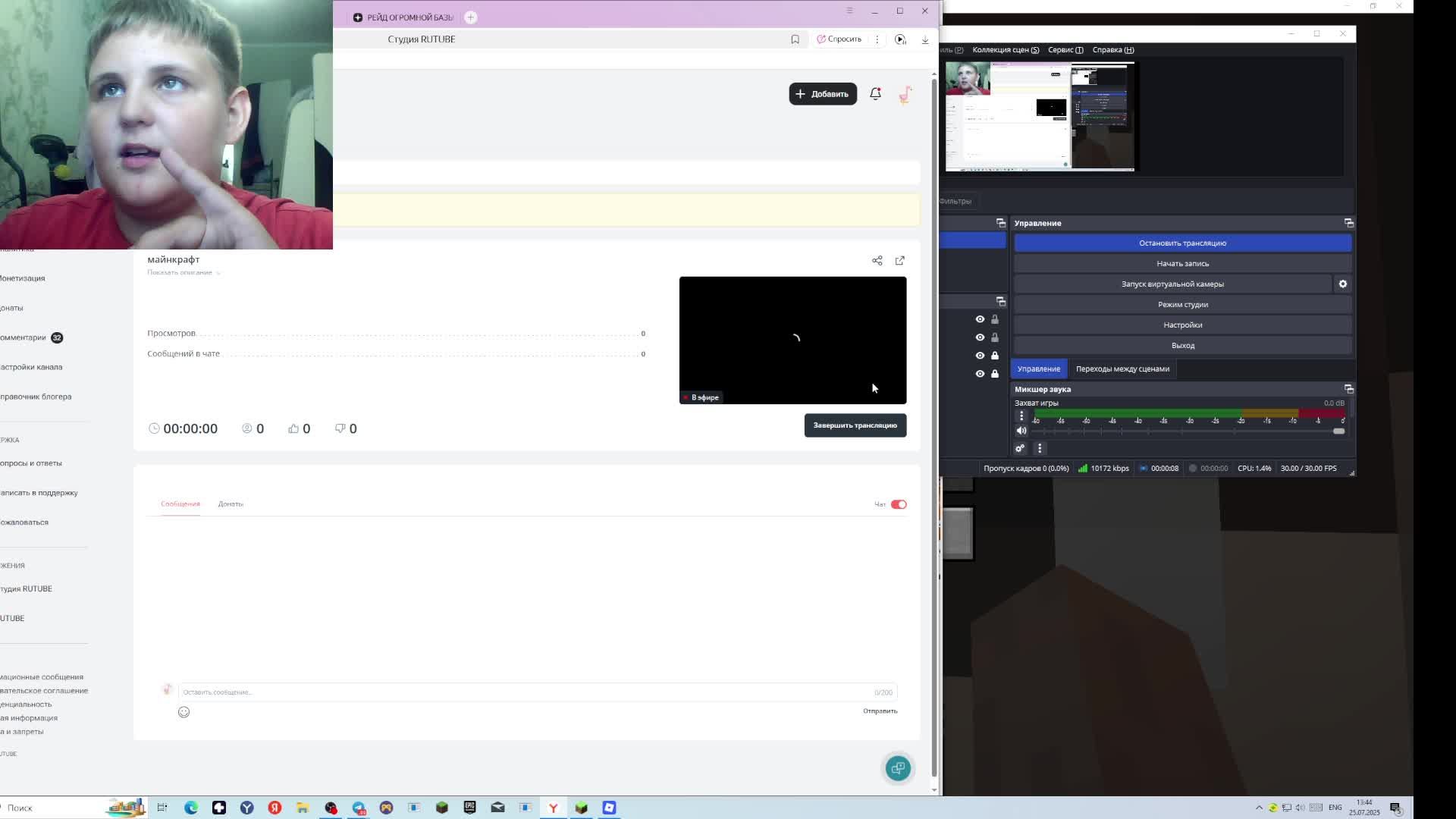The height and width of the screenshot is (819, 1456).
Task: Click Остановить трансляцию button
Action: point(1182,243)
